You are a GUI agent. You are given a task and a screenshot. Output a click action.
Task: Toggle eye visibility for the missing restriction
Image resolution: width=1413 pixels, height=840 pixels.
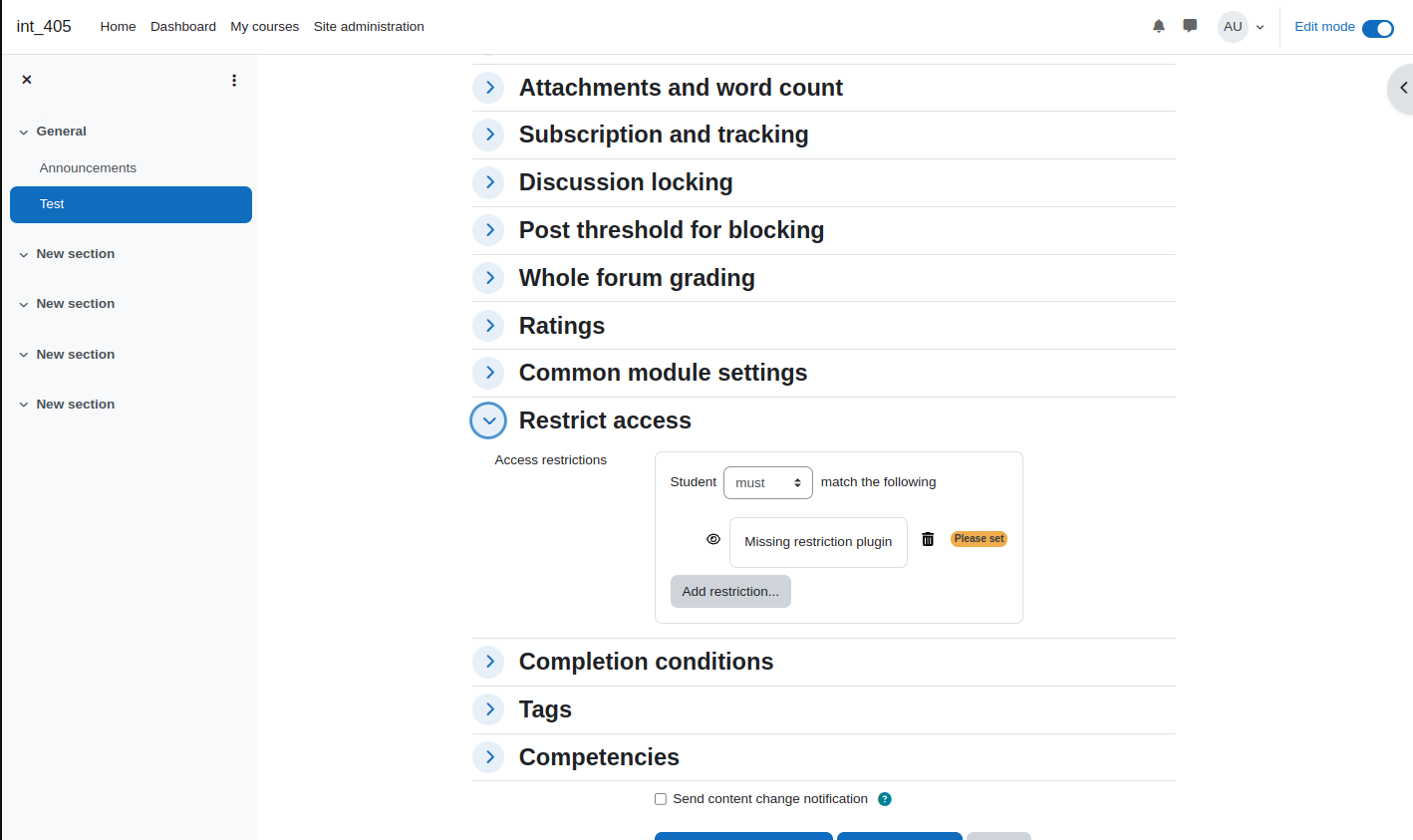713,539
